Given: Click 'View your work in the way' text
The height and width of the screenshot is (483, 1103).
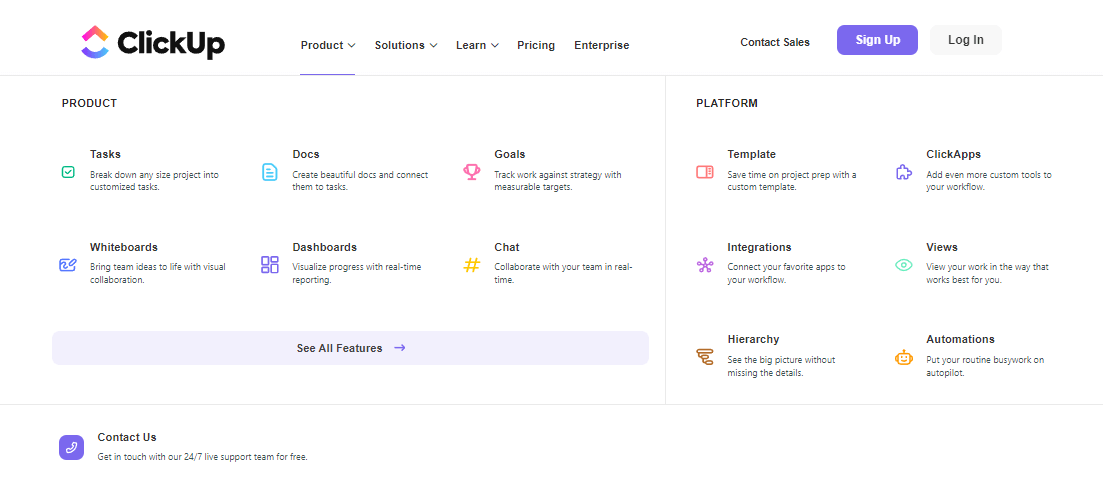Looking at the screenshot, I should click(988, 273).
